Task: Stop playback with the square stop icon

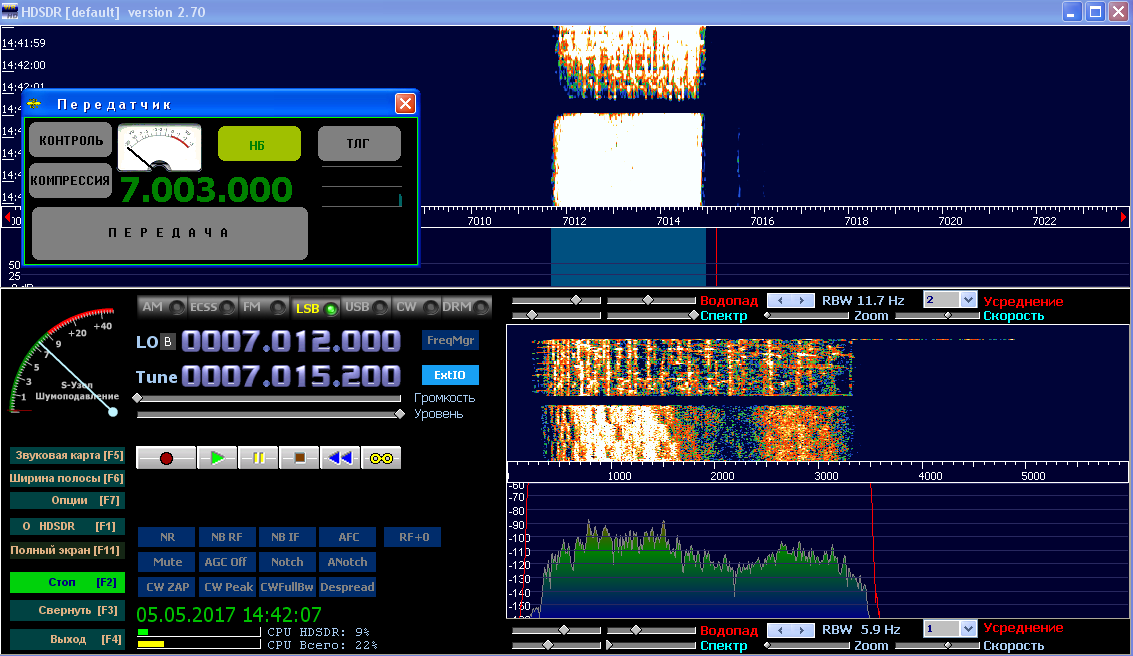Action: (299, 458)
